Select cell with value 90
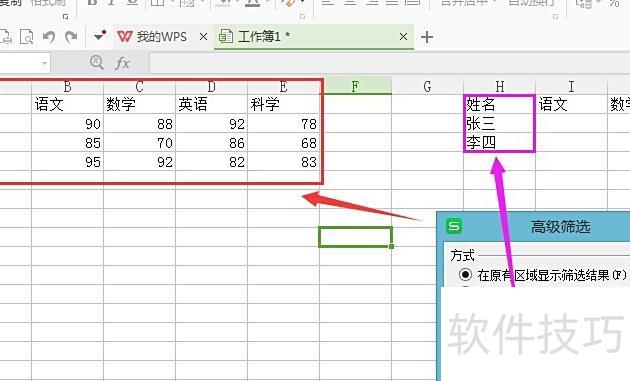This screenshot has width=630, height=381. [x=67, y=123]
